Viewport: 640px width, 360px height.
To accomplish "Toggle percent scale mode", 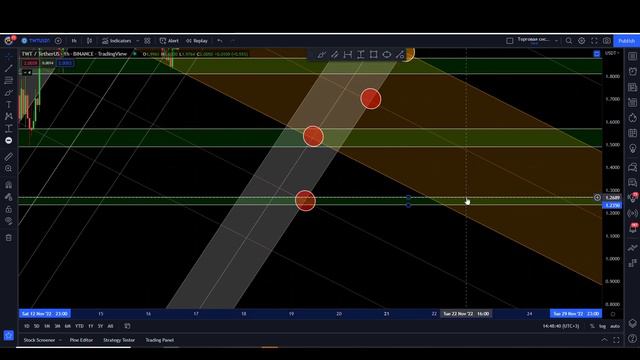I will coord(592,326).
